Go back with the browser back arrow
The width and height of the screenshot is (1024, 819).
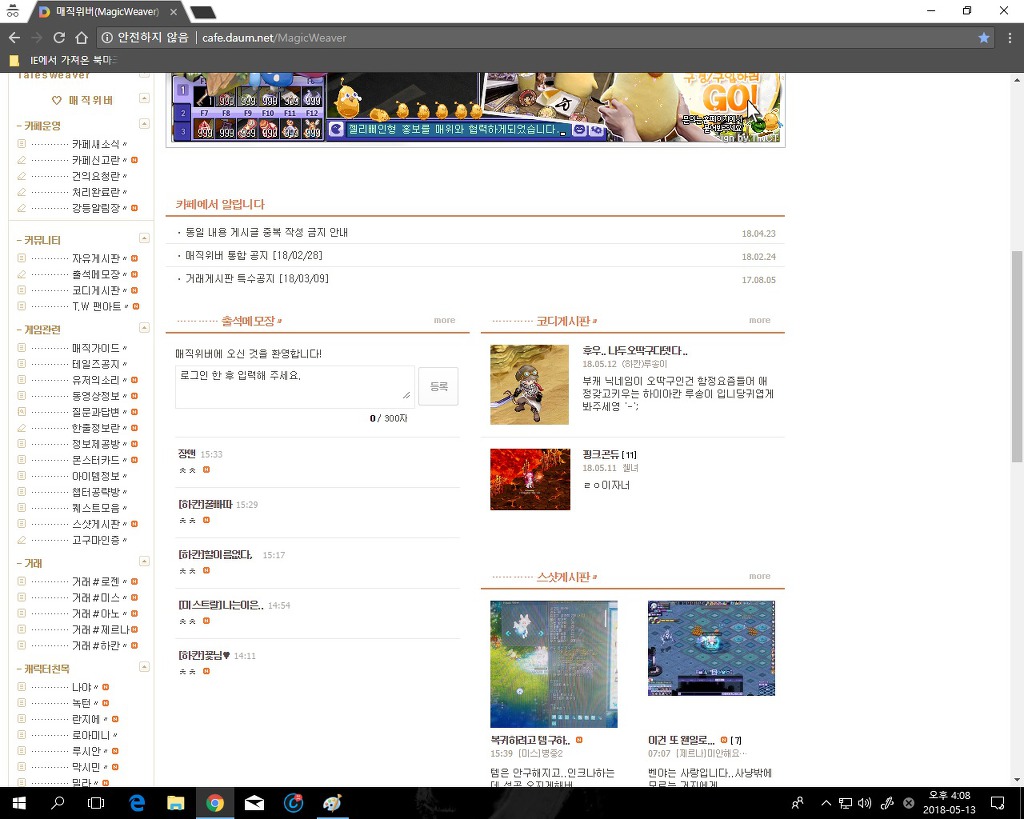[x=14, y=38]
